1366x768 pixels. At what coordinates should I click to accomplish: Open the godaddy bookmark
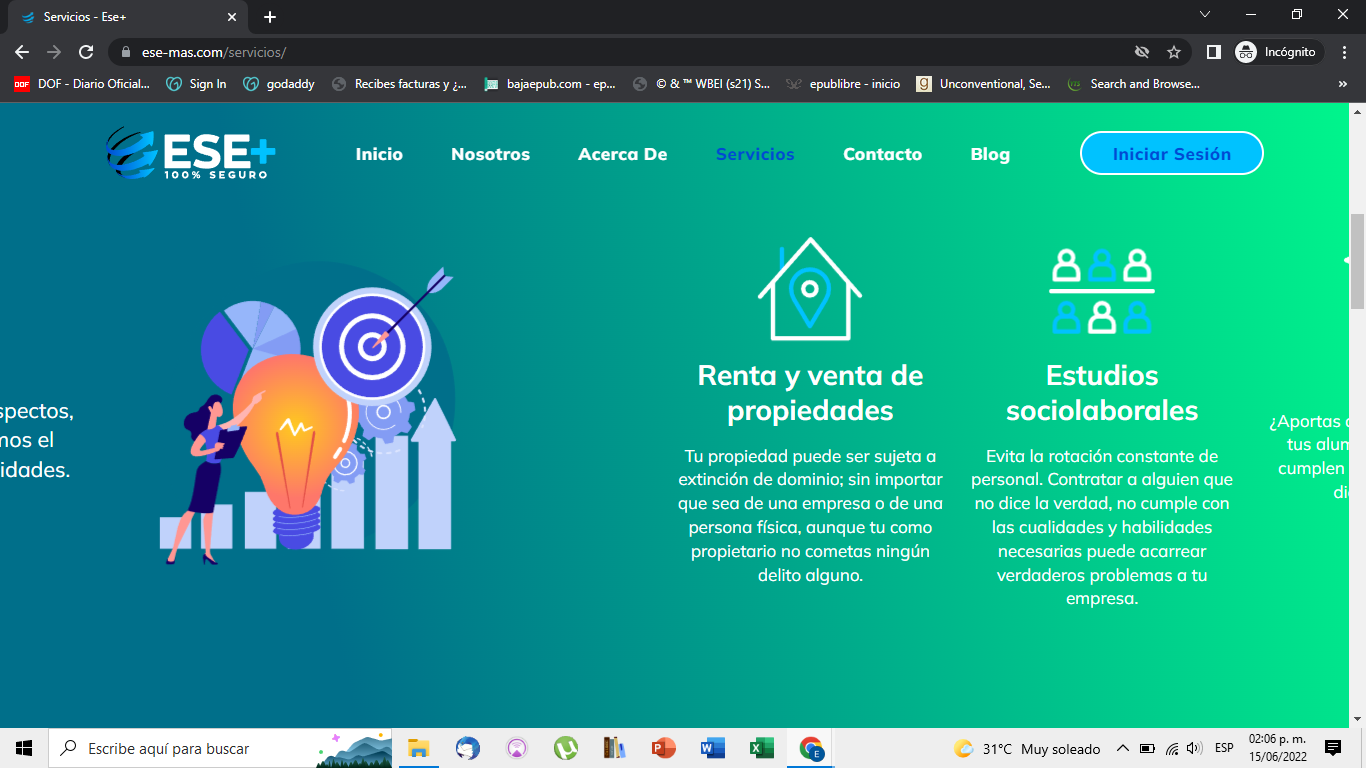tap(279, 84)
